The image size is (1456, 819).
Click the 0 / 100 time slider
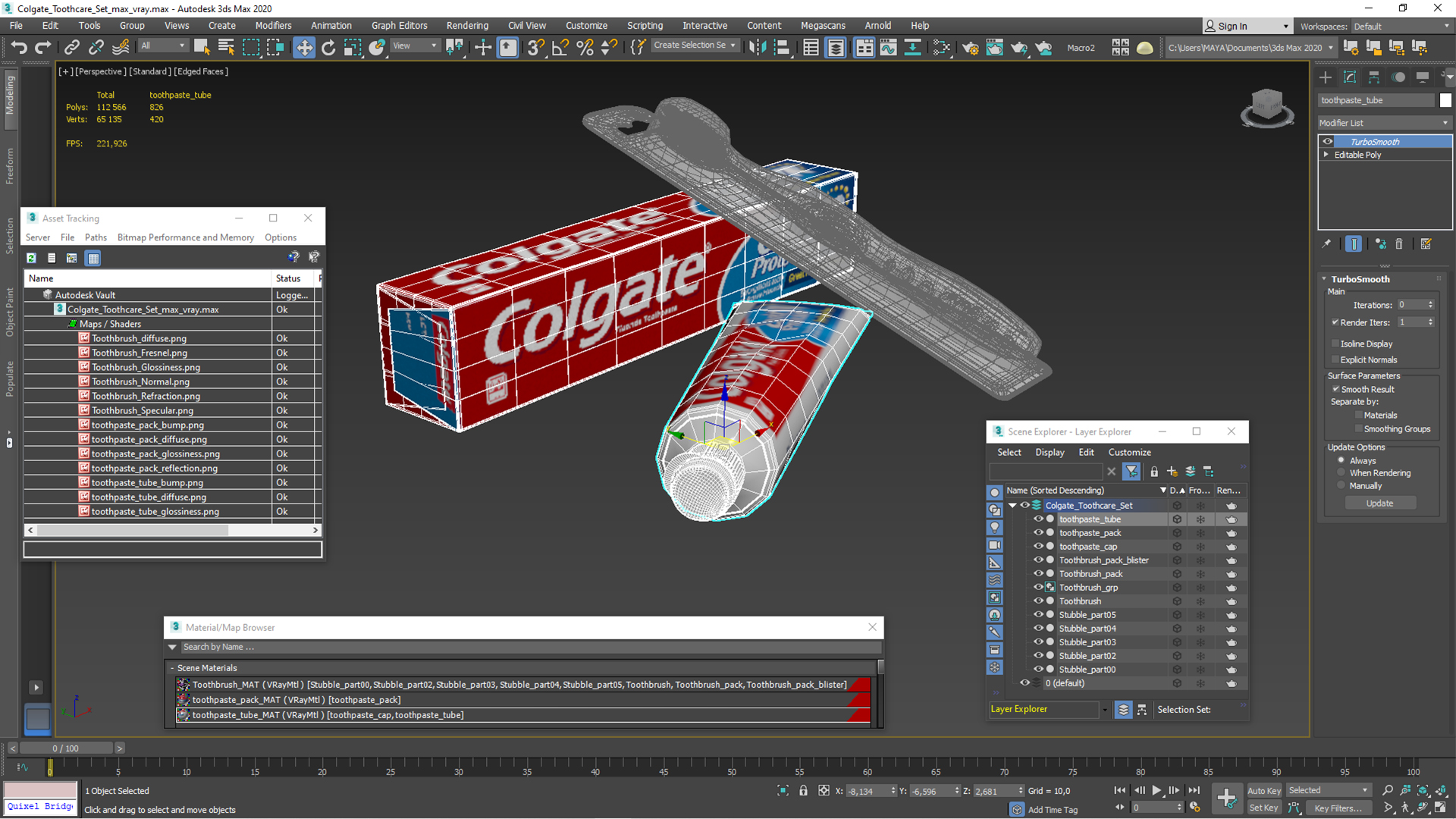pos(66,748)
